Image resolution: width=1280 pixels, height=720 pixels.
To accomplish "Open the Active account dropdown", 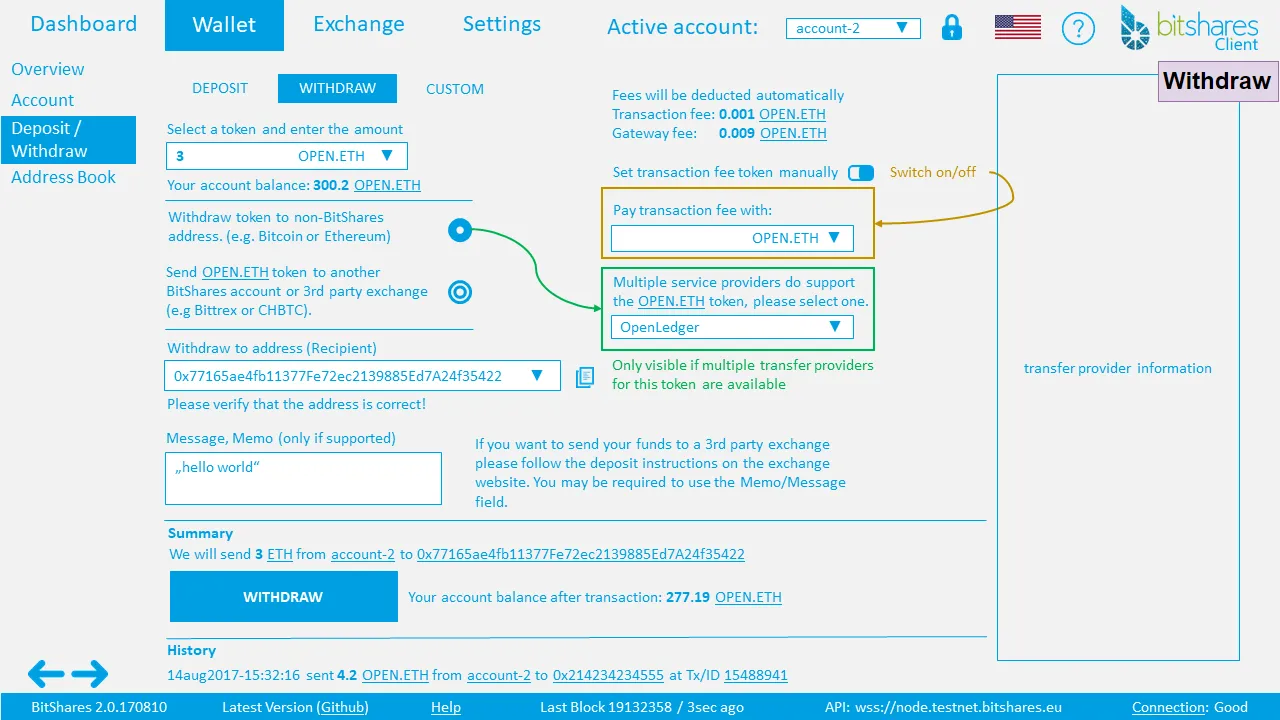I will (853, 29).
